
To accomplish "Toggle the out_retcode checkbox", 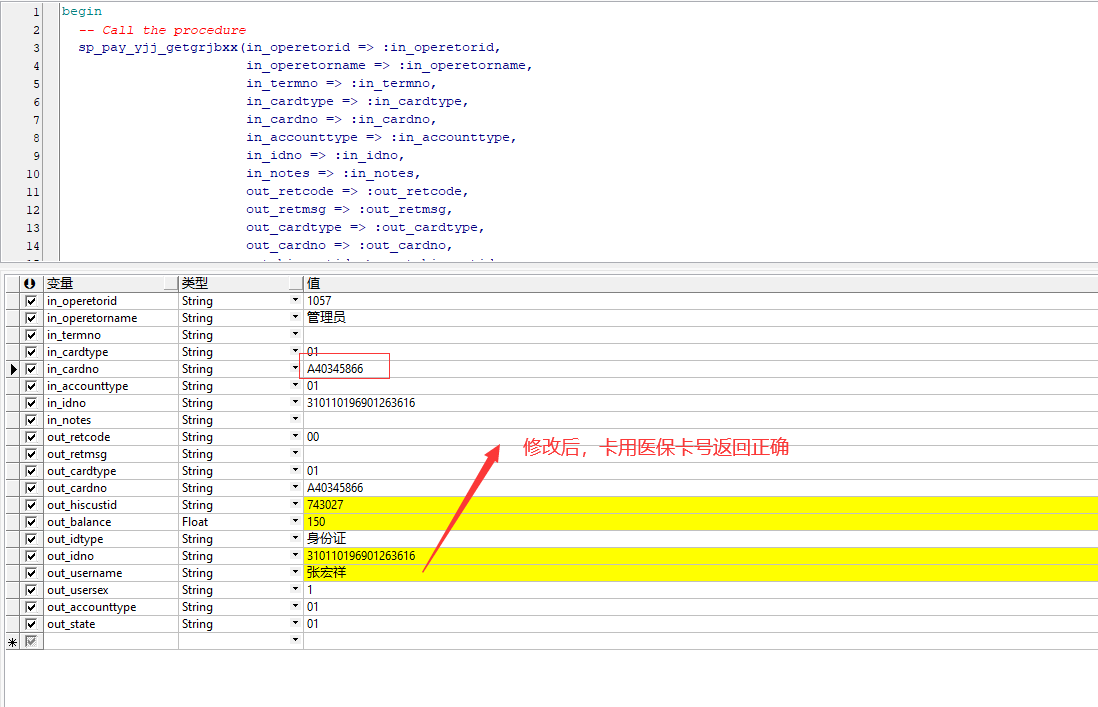I will [x=31, y=437].
